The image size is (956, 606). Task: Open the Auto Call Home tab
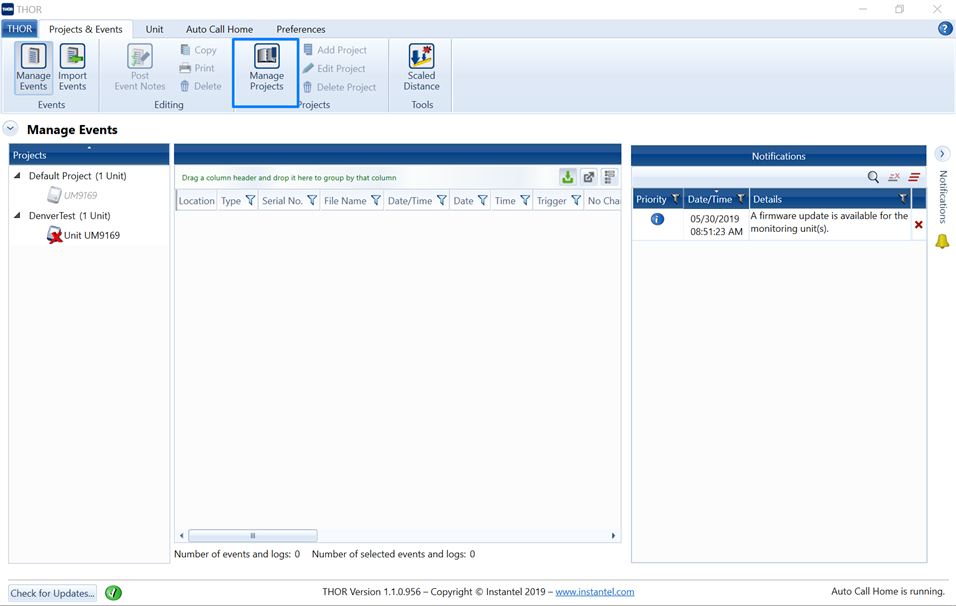(x=219, y=29)
